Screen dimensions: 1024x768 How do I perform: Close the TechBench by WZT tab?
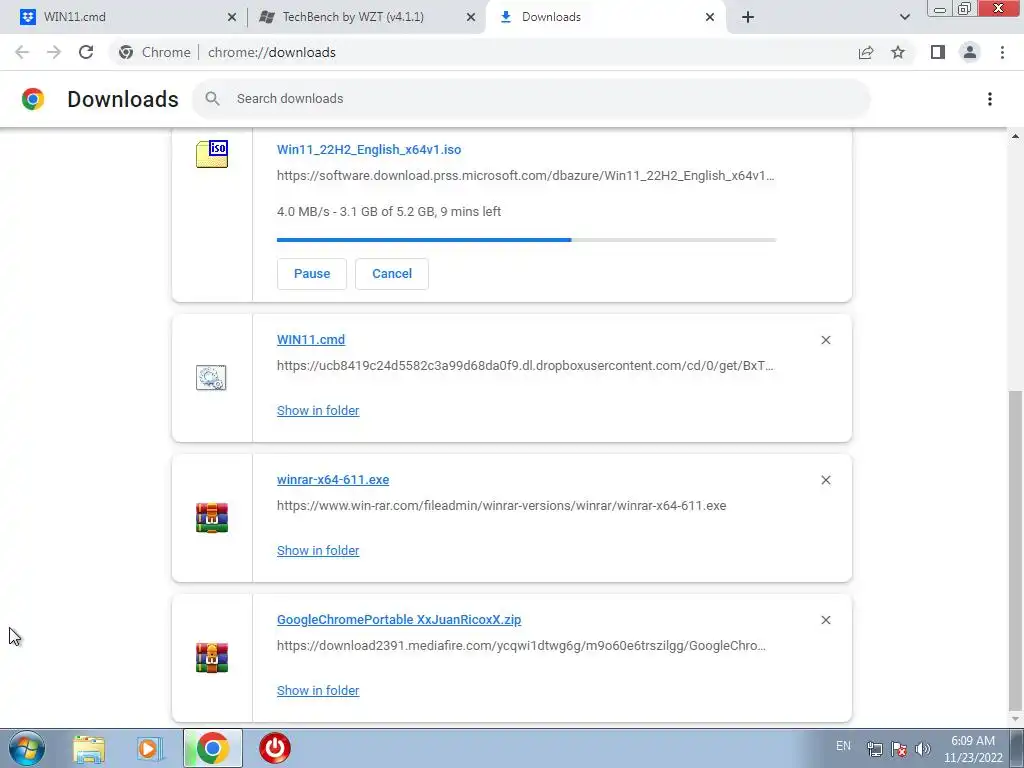(x=470, y=17)
